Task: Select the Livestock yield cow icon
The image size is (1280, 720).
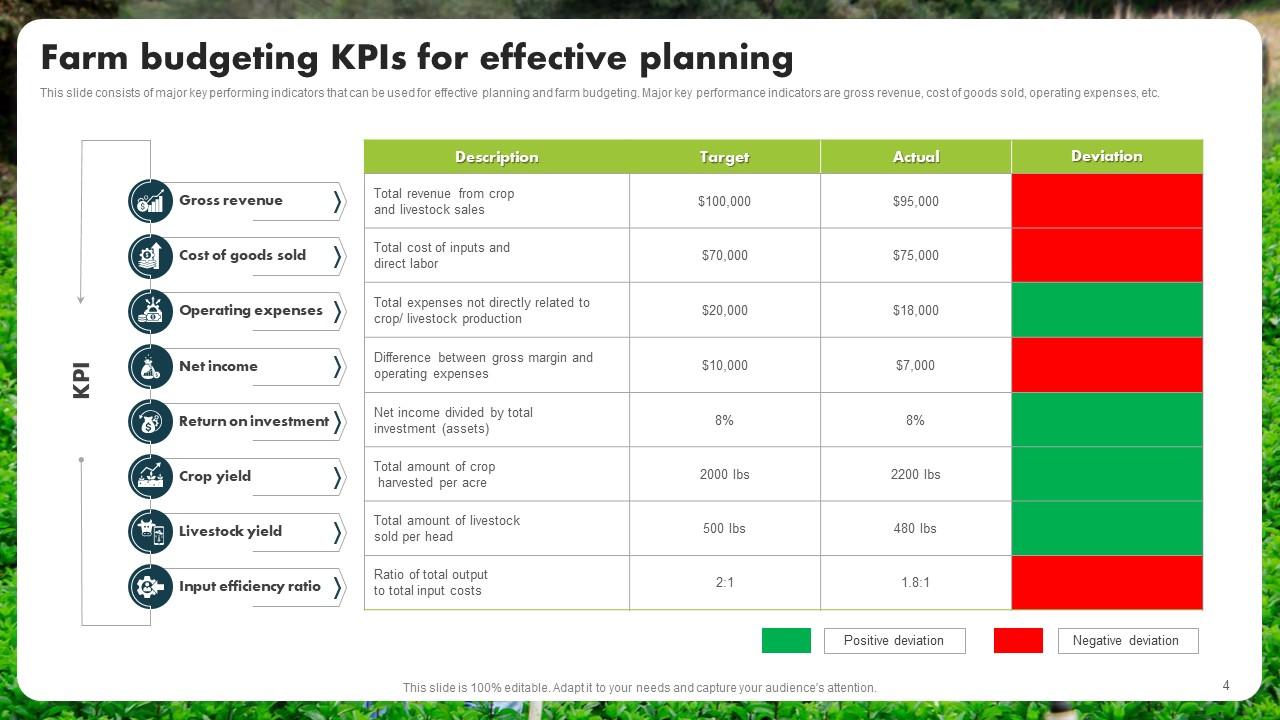Action: [x=151, y=532]
